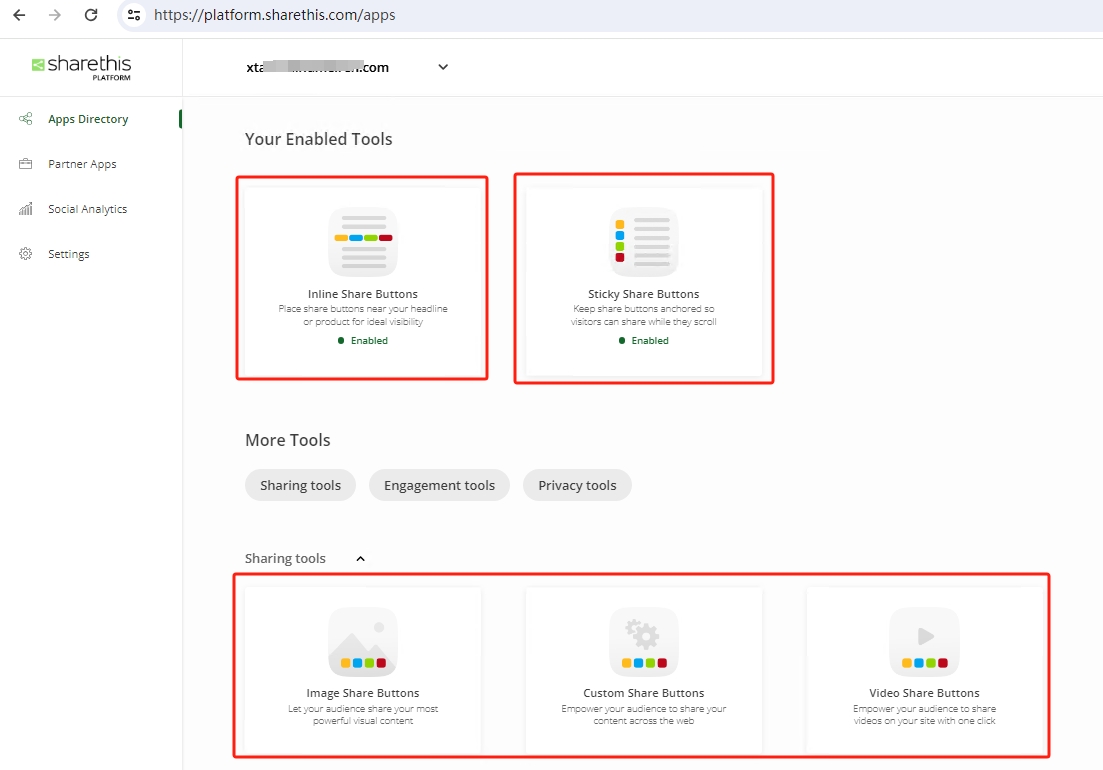Screen dimensions: 1103x770
Task: Click the Sticky Share Buttons icon
Action: click(x=644, y=242)
